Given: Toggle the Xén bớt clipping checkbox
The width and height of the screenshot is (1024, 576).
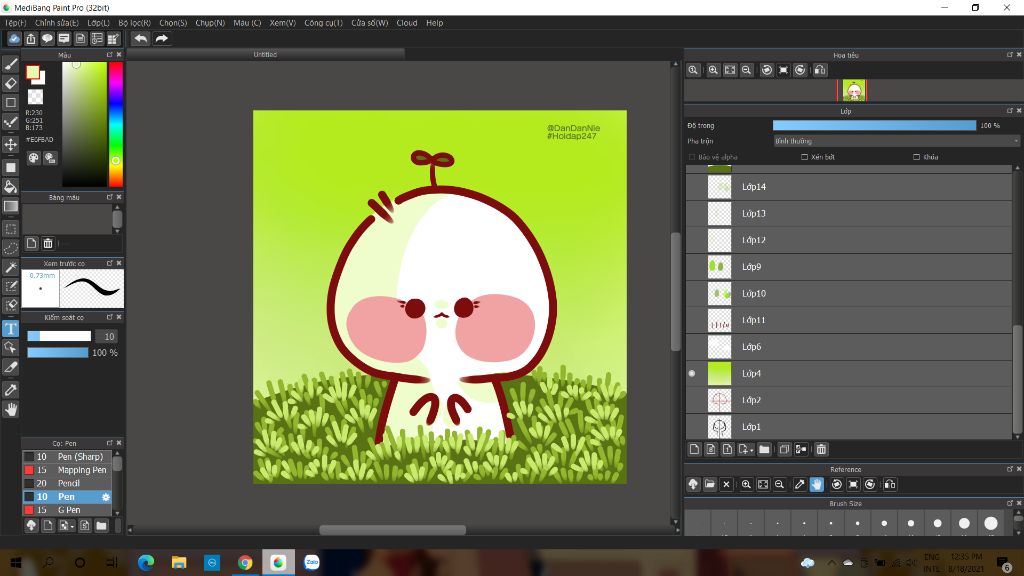Looking at the screenshot, I should 805,157.
